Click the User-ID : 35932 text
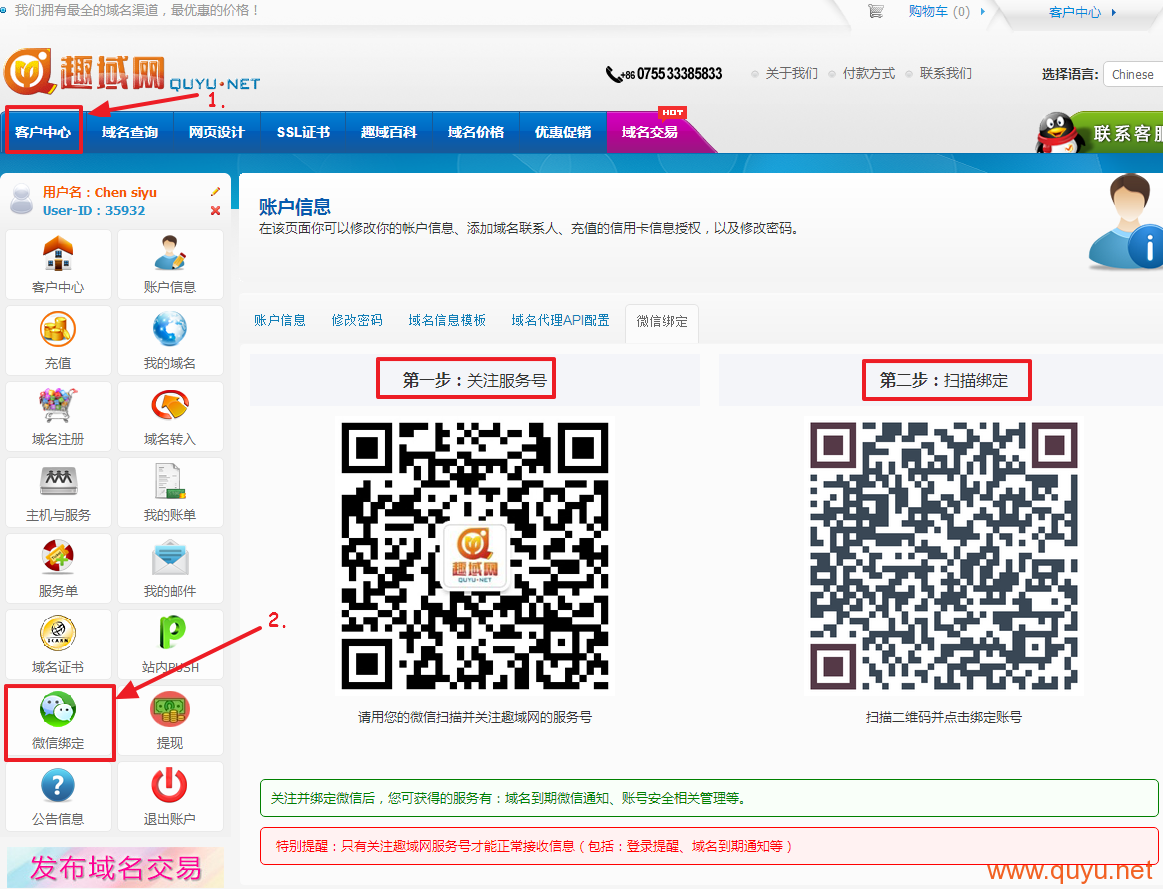 [93, 211]
